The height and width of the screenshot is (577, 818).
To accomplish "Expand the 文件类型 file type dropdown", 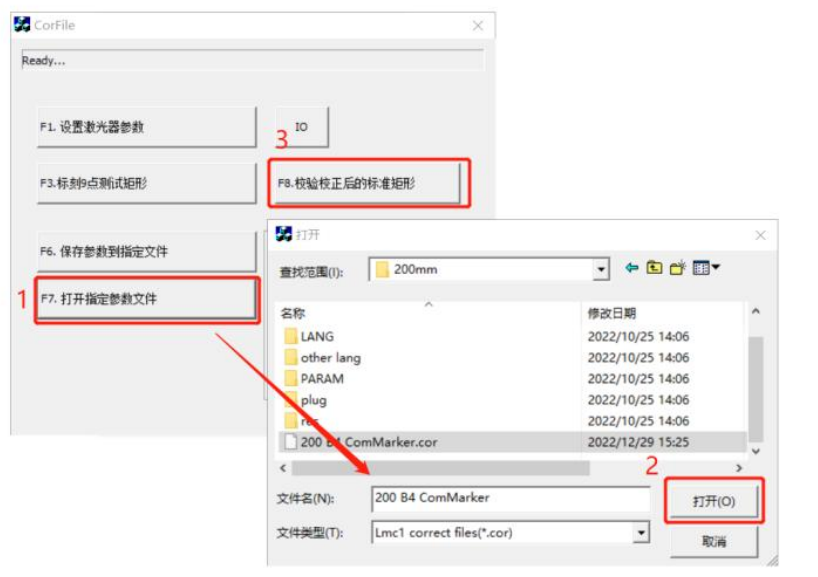I will tap(640, 533).
